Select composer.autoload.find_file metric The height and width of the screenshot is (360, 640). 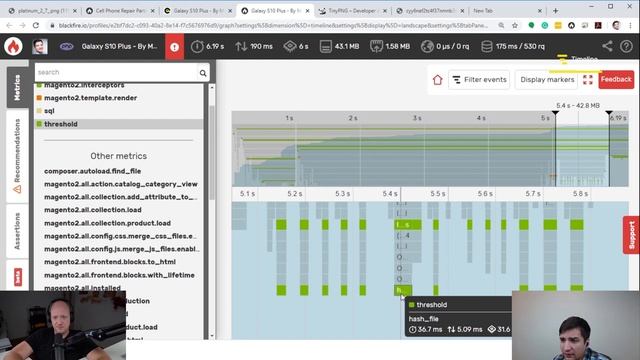[x=93, y=171]
